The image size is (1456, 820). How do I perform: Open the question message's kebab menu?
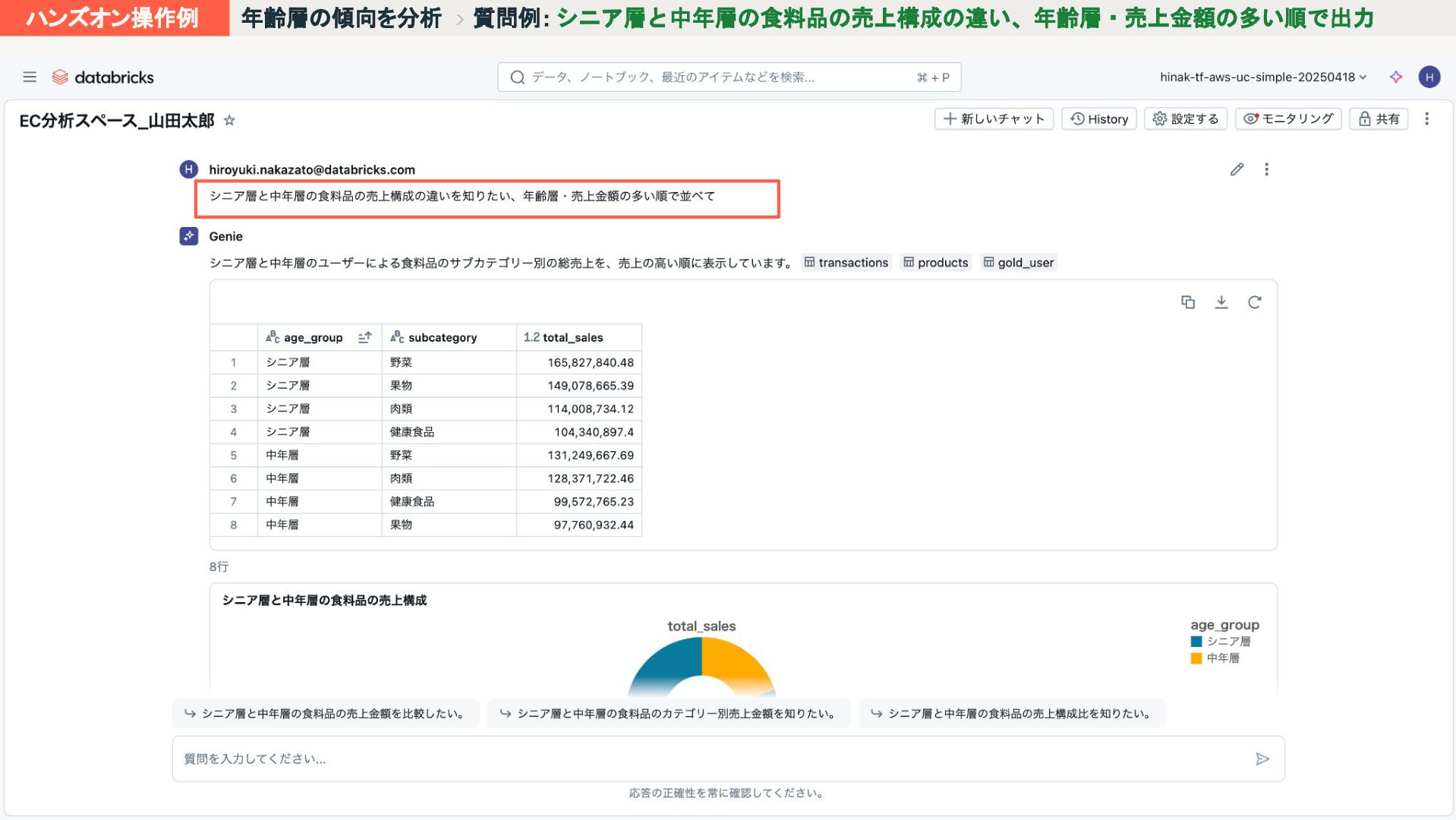(x=1266, y=169)
